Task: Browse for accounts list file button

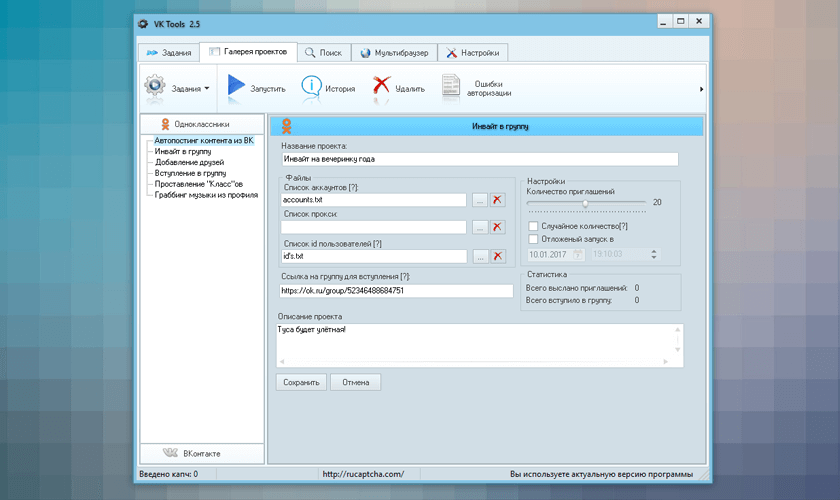Action: click(x=479, y=200)
